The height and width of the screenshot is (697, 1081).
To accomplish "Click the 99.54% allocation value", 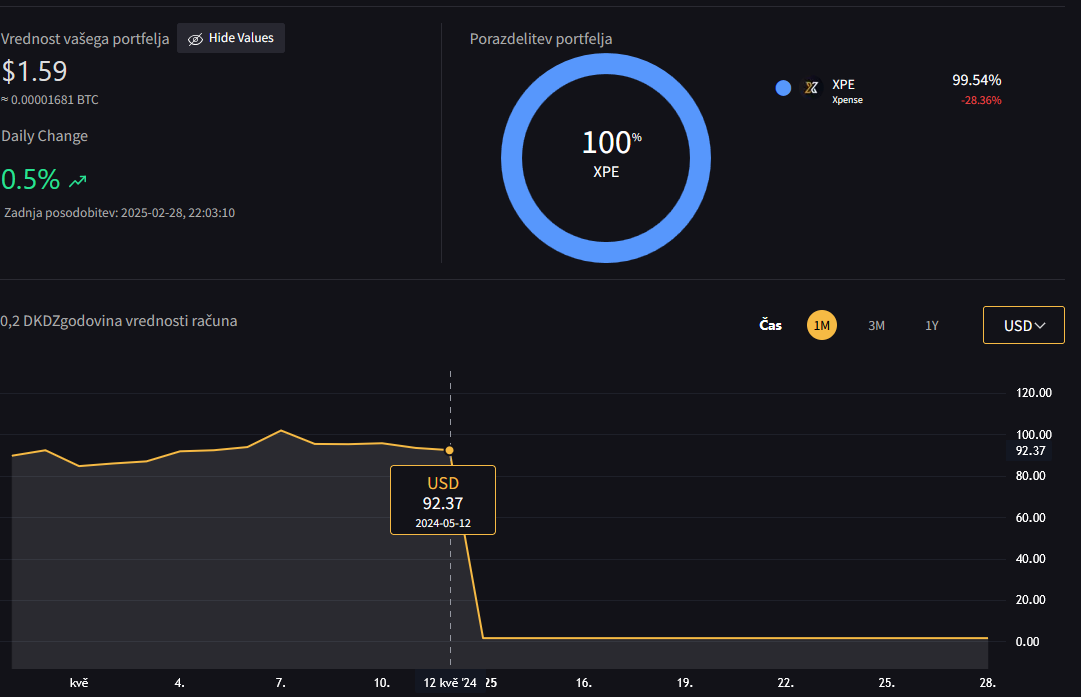I will 976,80.
